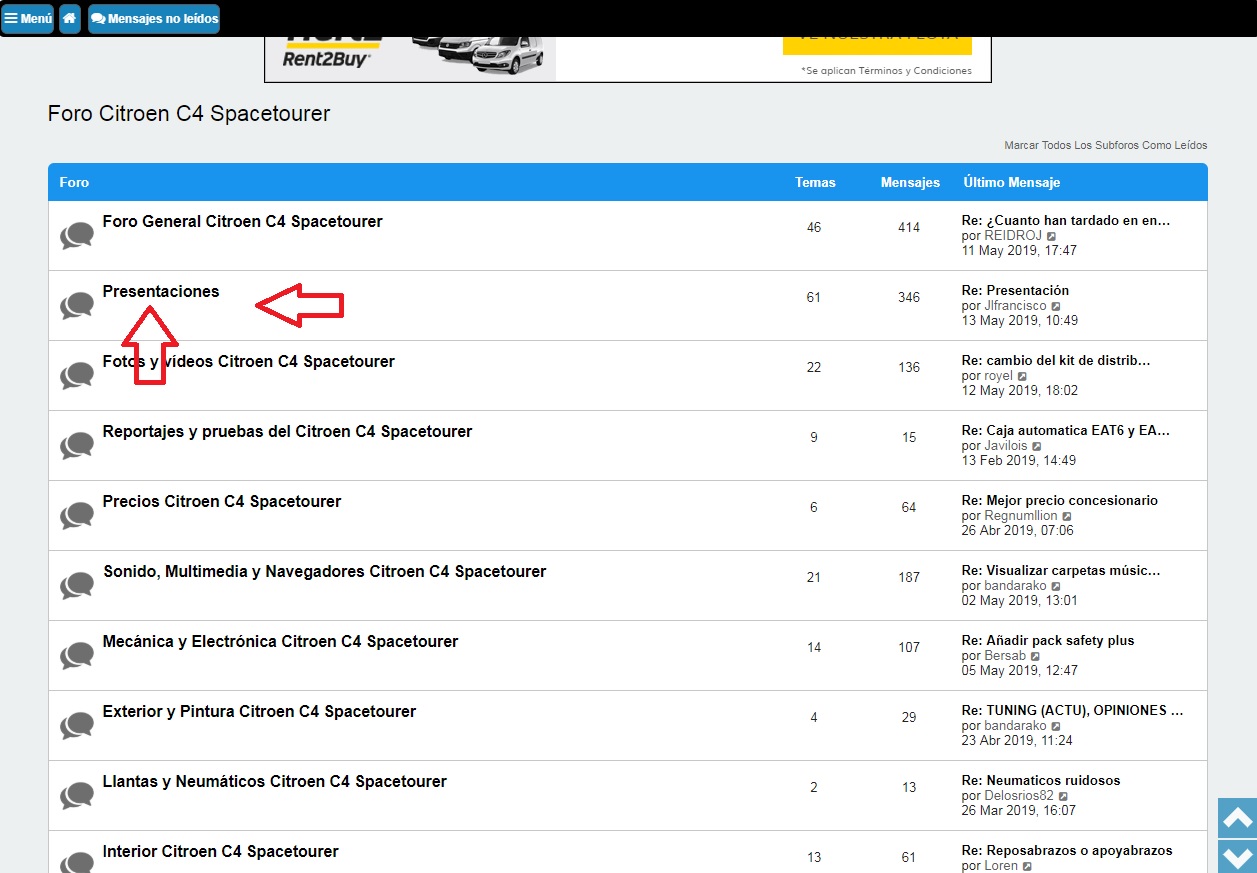Open the Menú button
Viewport: 1257px width, 873px height.
point(27,18)
